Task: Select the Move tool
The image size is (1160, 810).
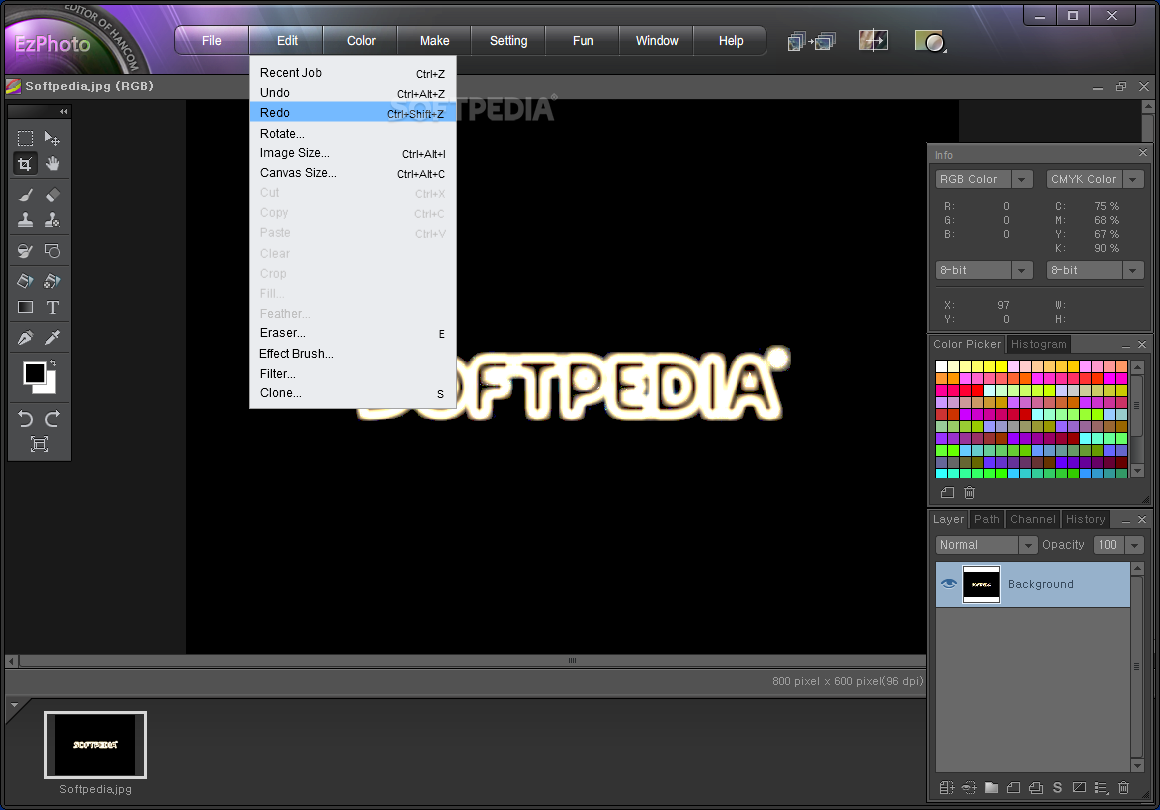Action: (x=53, y=138)
